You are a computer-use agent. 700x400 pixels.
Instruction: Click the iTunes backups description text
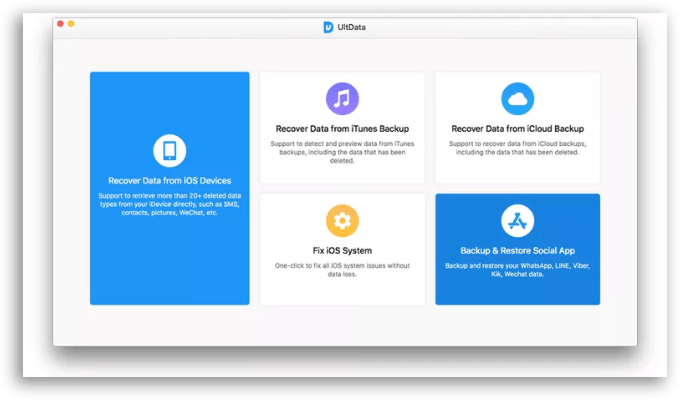[342, 152]
